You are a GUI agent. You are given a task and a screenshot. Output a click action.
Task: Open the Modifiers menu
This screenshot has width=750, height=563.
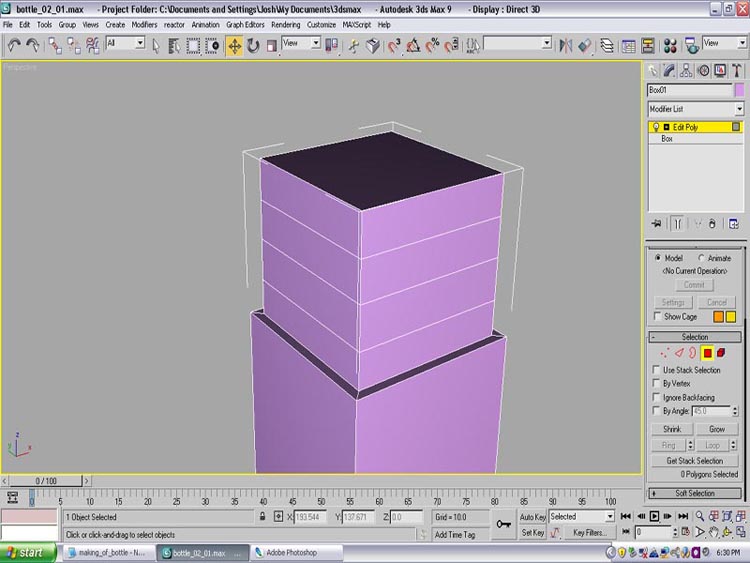pos(144,24)
